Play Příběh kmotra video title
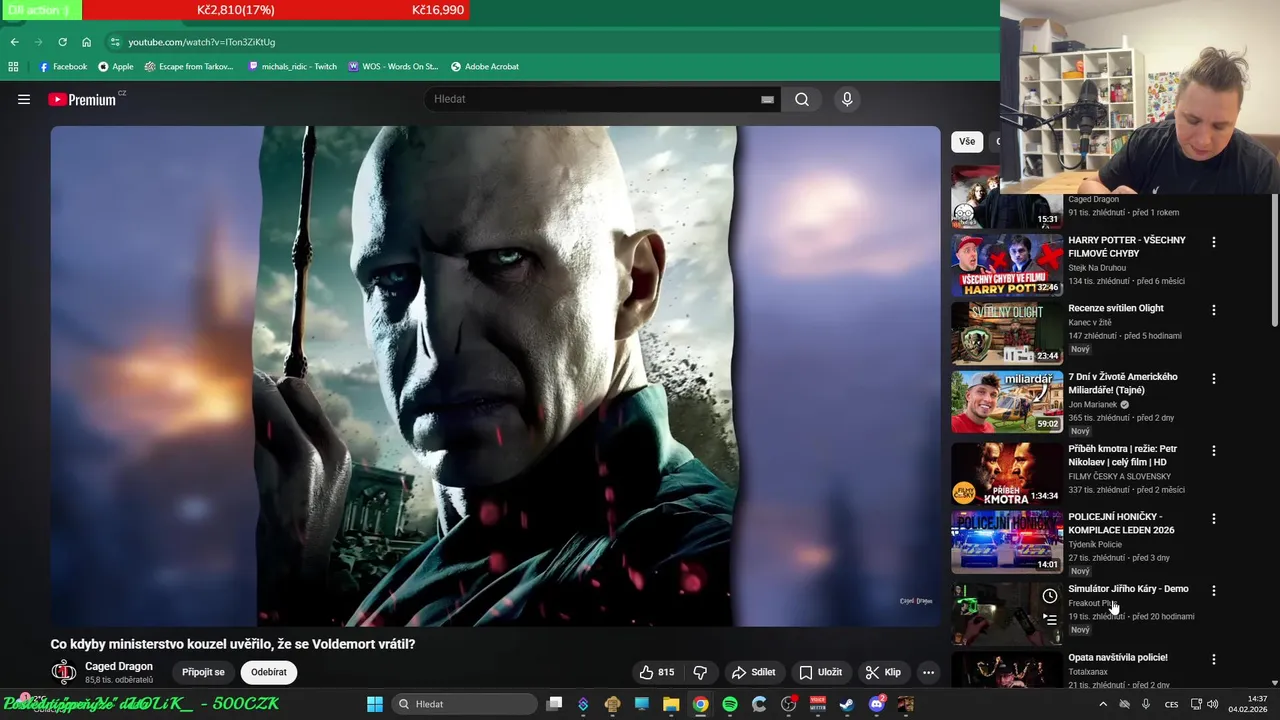This screenshot has width=1280, height=720. coord(1122,455)
